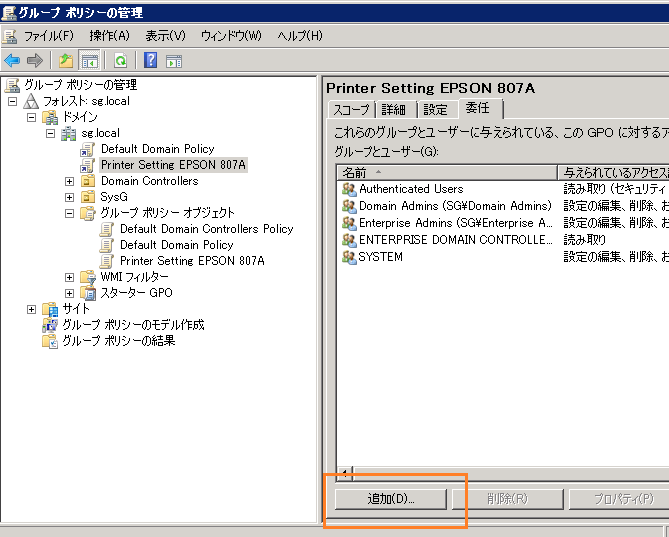Switch to the スコープ tab
This screenshot has width=669, height=537.
coord(351,110)
